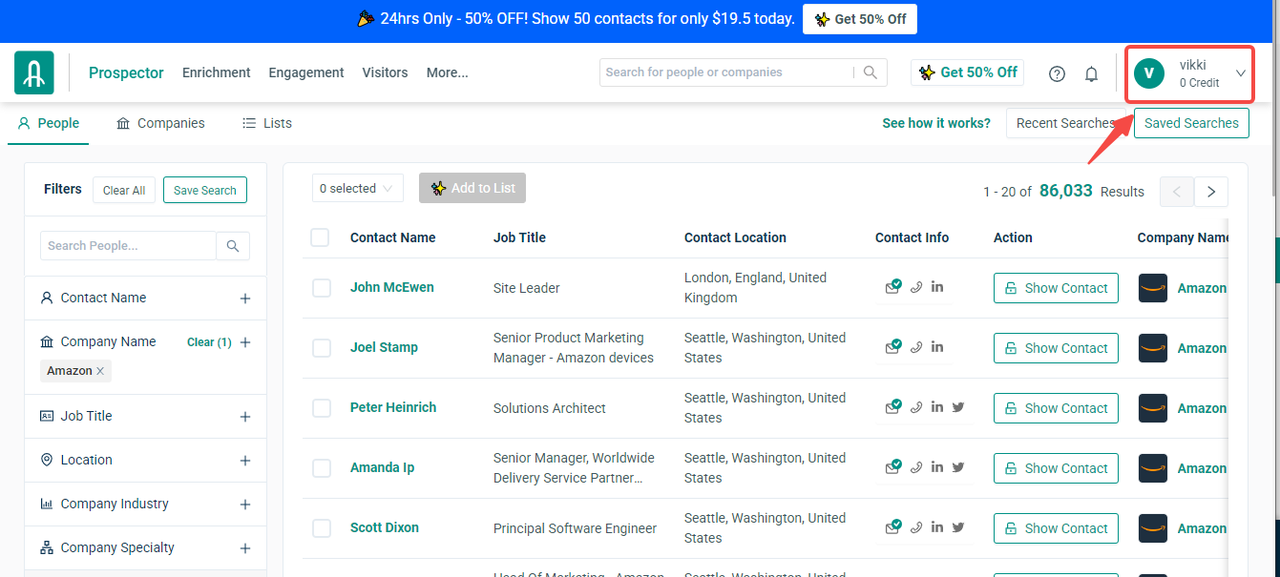
Task: Click the phone icon for Joel Stamp
Action: [x=916, y=347]
